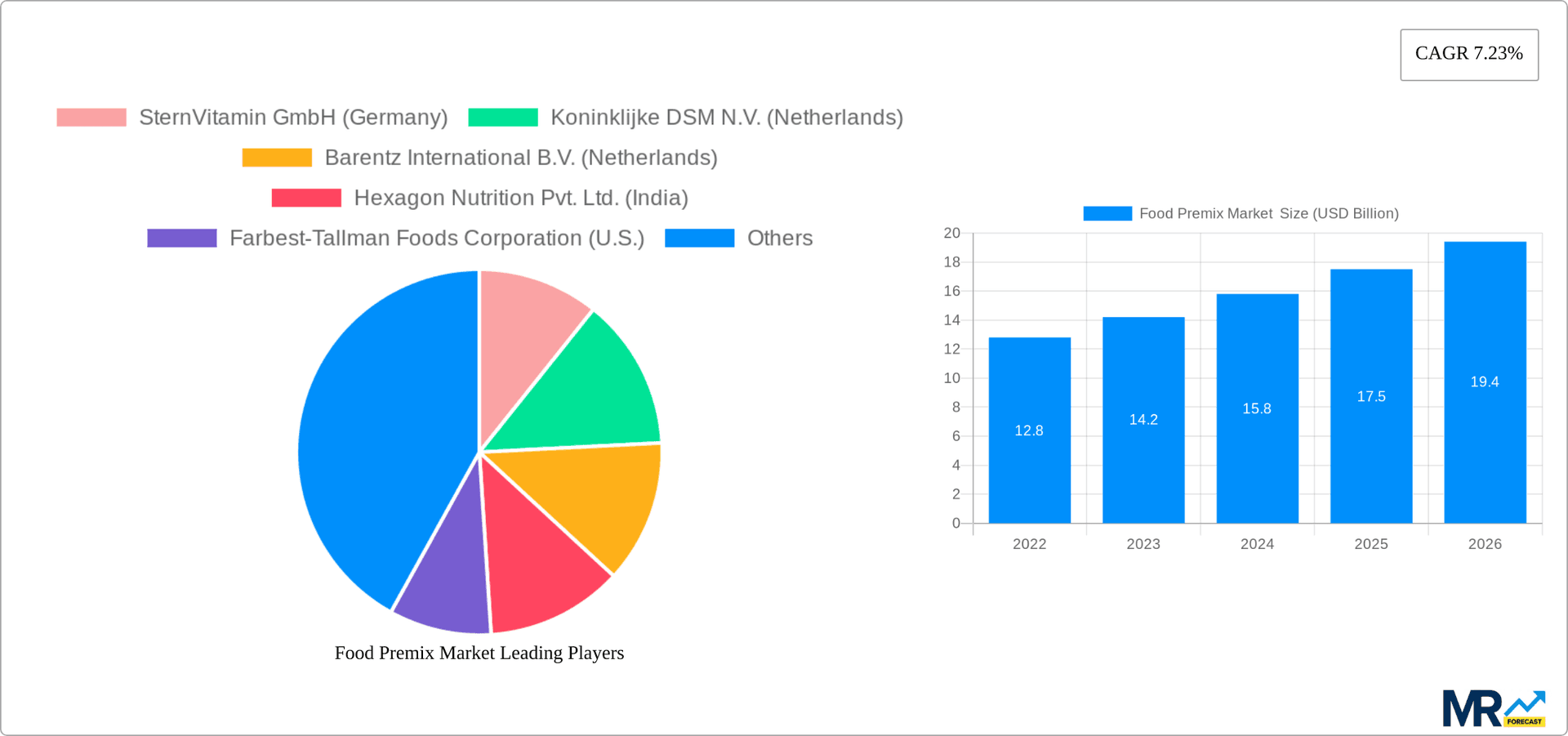The image size is (1568, 736).
Task: Select the 2024 axis label
Action: [1257, 544]
